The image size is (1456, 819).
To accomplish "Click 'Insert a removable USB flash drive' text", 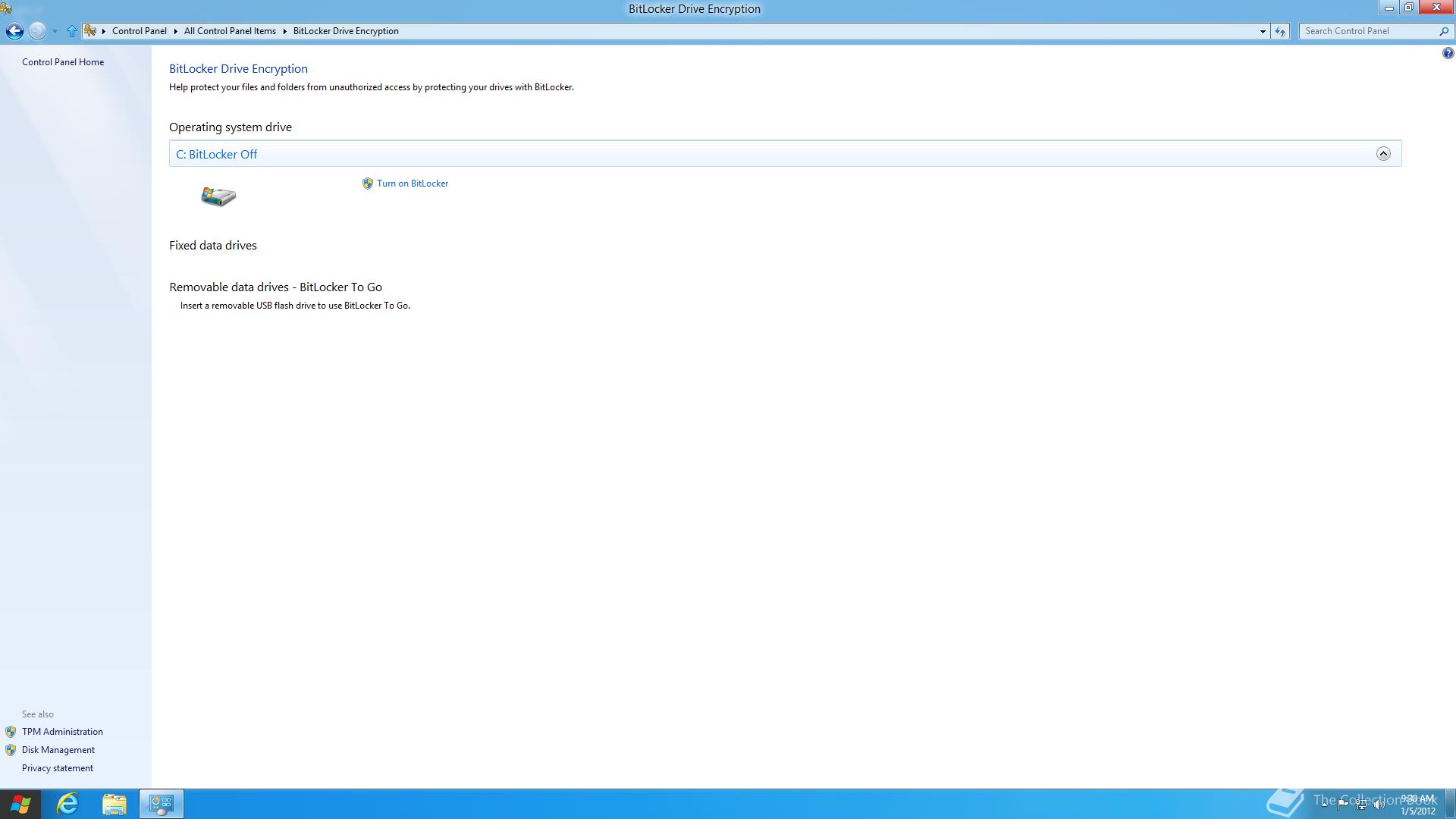I will coord(295,306).
